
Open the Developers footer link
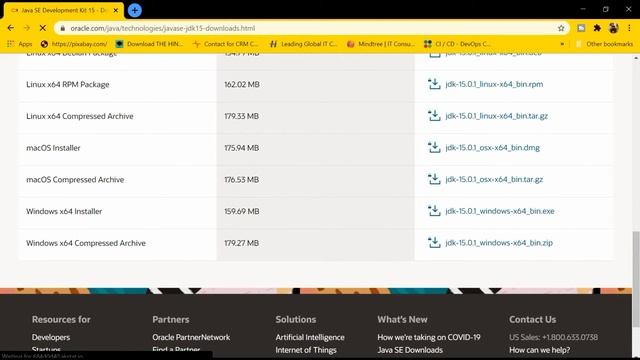pos(51,337)
